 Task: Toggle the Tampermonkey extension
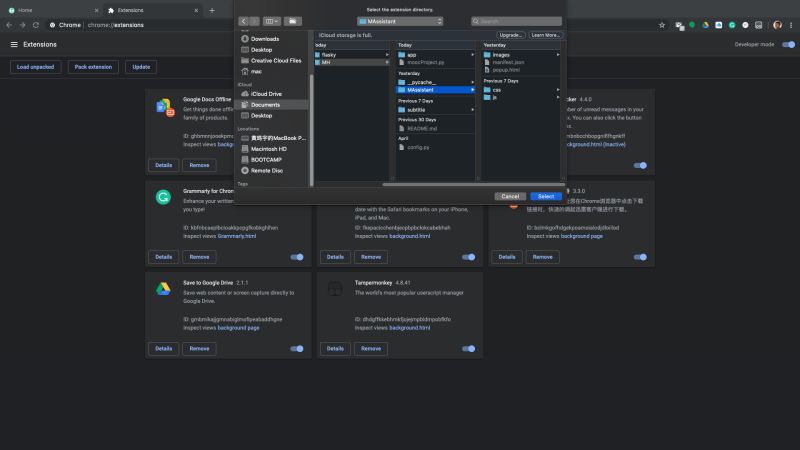(468, 349)
